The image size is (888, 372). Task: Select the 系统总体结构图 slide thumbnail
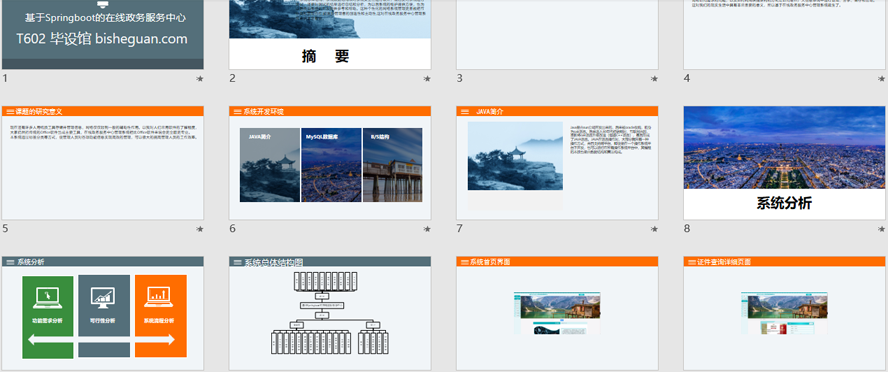[x=330, y=314]
